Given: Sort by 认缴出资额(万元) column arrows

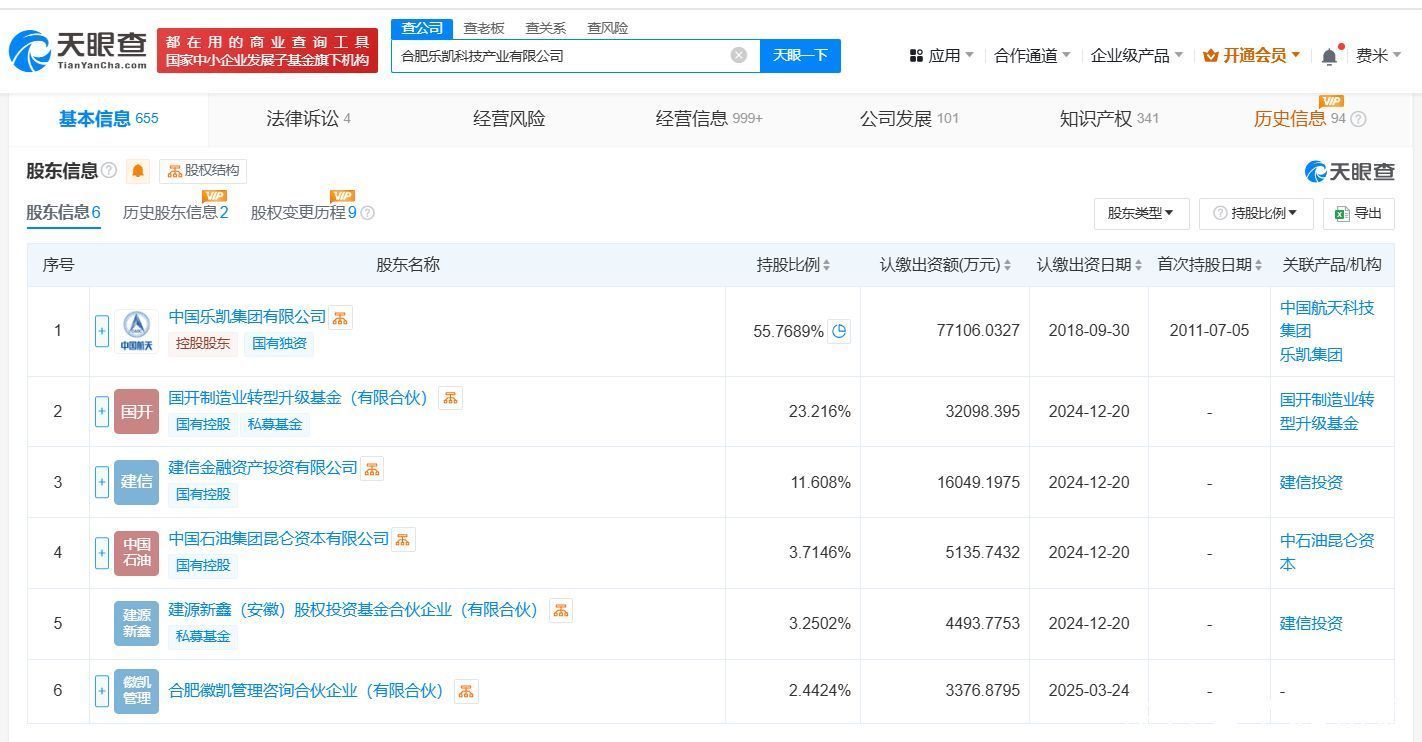Looking at the screenshot, I should [x=1007, y=265].
